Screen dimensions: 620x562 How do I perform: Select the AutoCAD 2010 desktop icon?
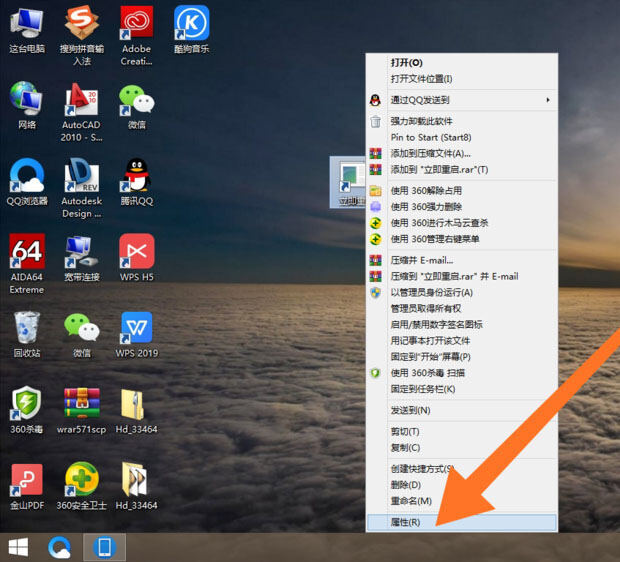[81, 112]
